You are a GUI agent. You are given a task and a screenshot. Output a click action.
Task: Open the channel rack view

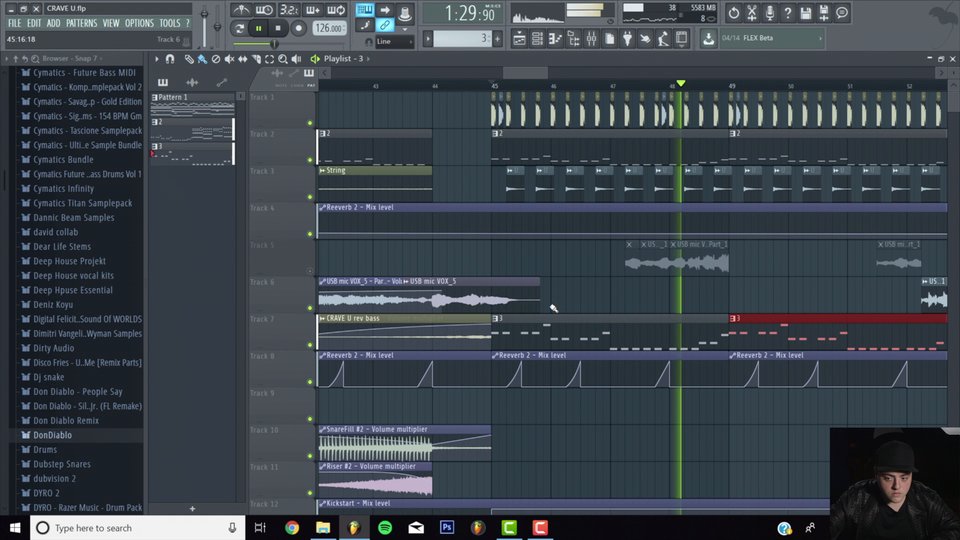(538, 39)
